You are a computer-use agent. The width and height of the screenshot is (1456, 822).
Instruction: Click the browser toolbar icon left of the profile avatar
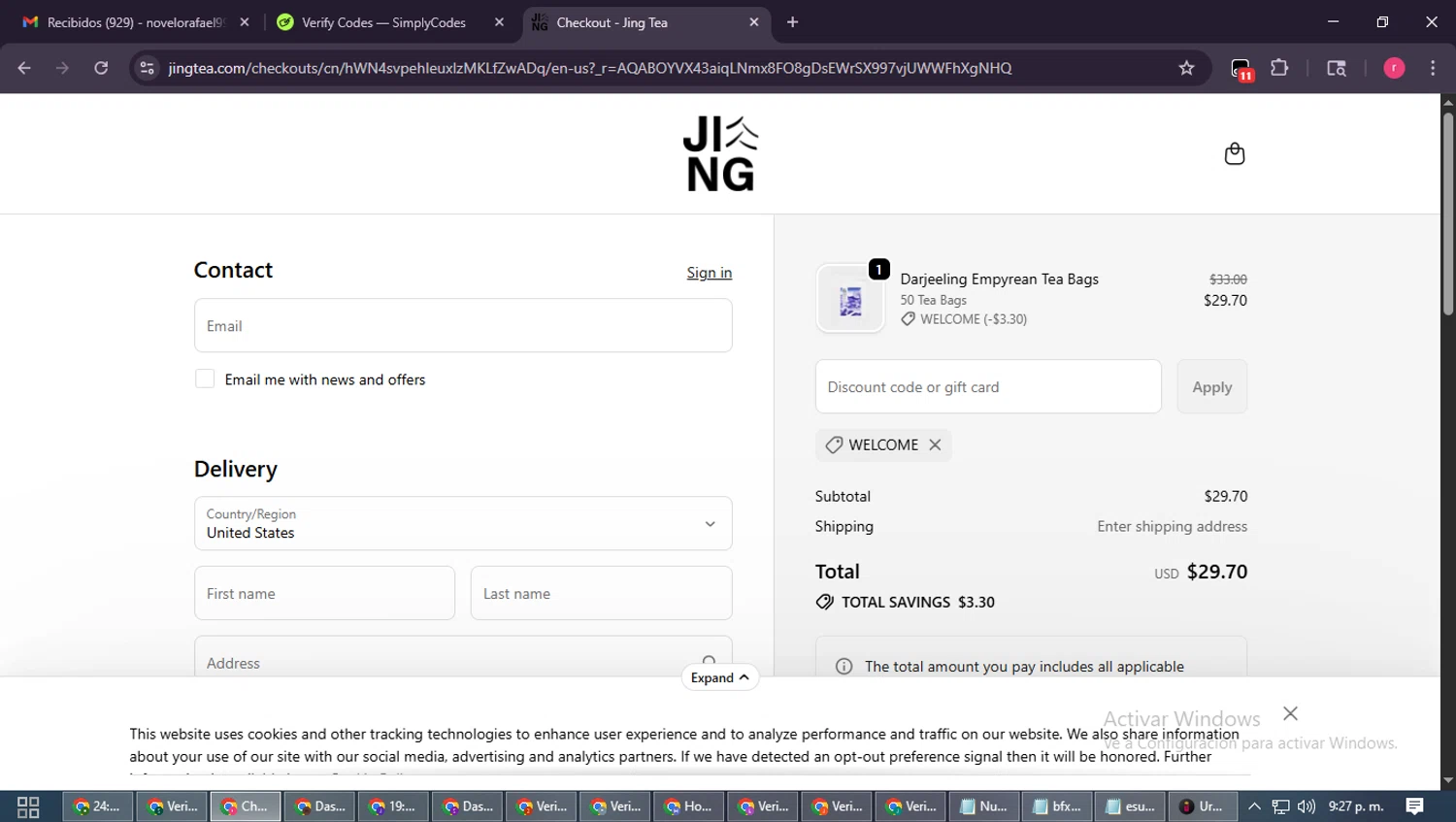(x=1337, y=68)
